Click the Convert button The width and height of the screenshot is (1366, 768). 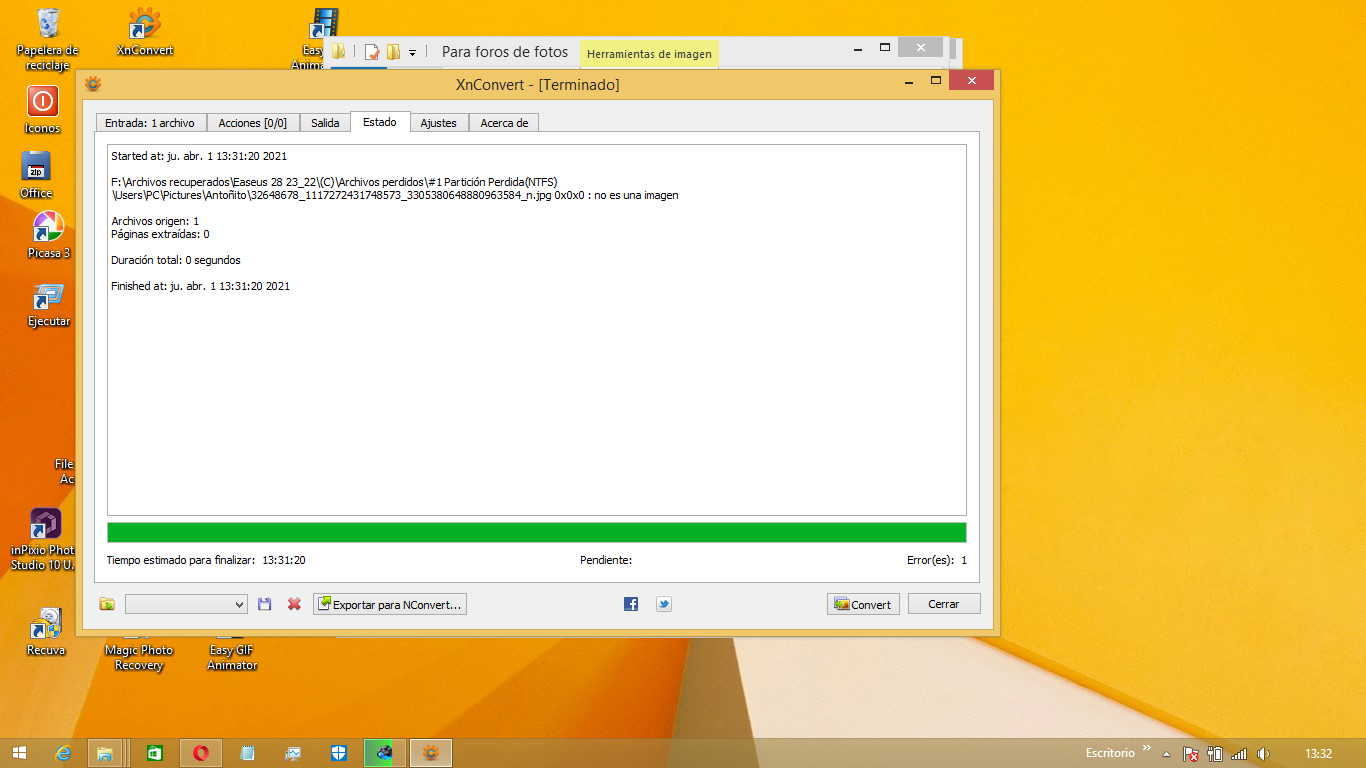pos(863,604)
